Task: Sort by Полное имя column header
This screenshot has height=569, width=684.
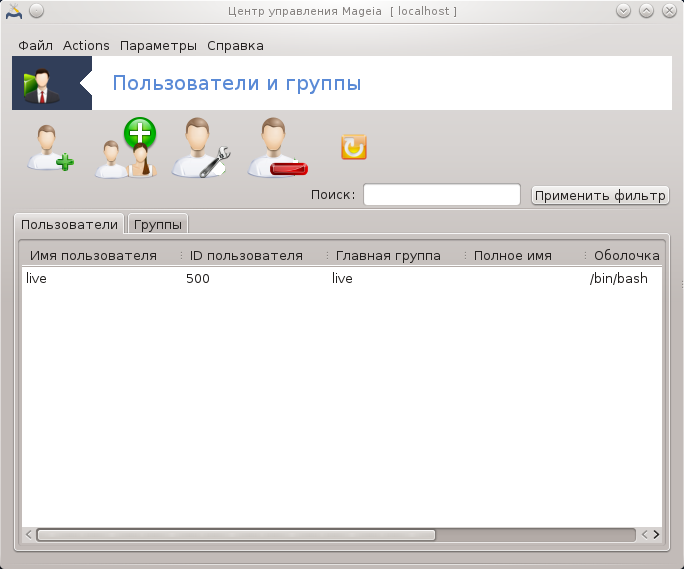Action: (x=513, y=256)
